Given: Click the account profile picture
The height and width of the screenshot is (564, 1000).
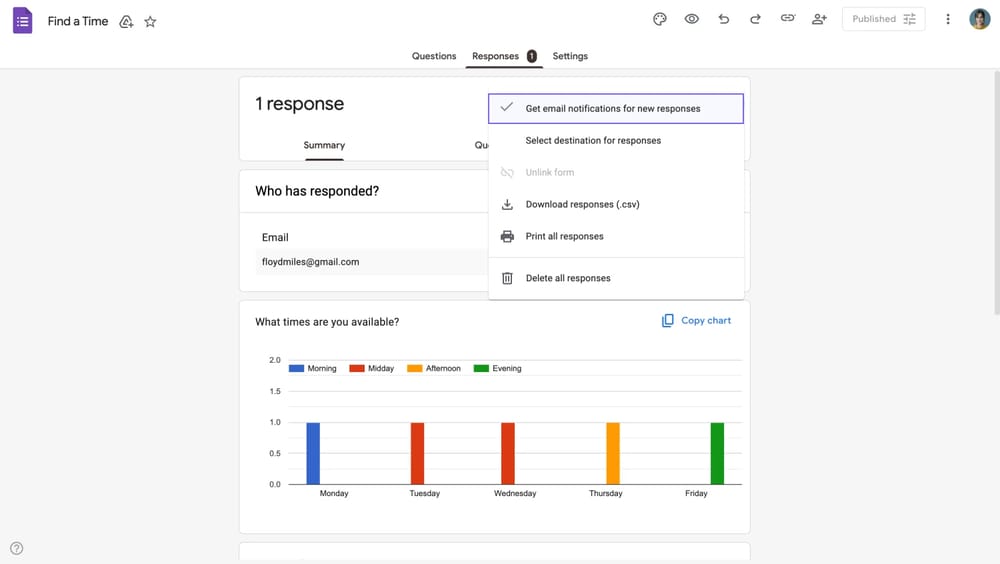Looking at the screenshot, I should tap(979, 19).
